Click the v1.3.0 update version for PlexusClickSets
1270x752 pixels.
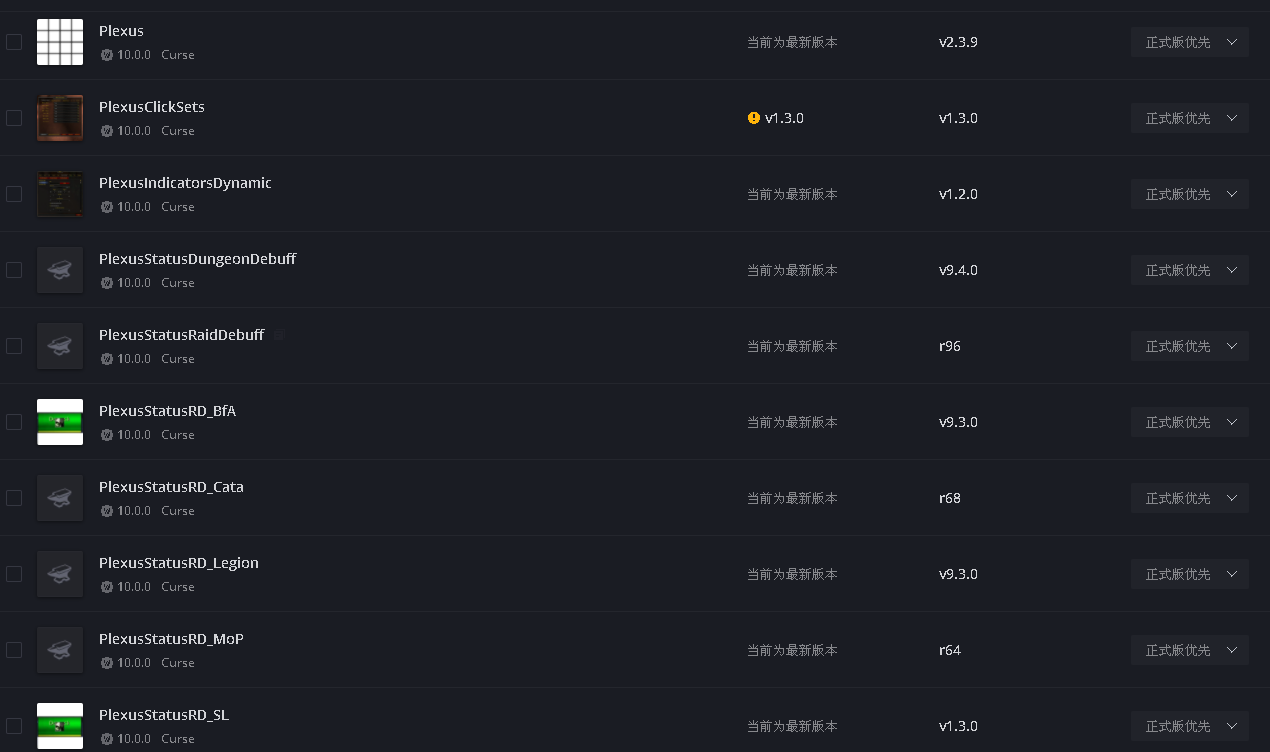pyautogui.click(x=784, y=118)
